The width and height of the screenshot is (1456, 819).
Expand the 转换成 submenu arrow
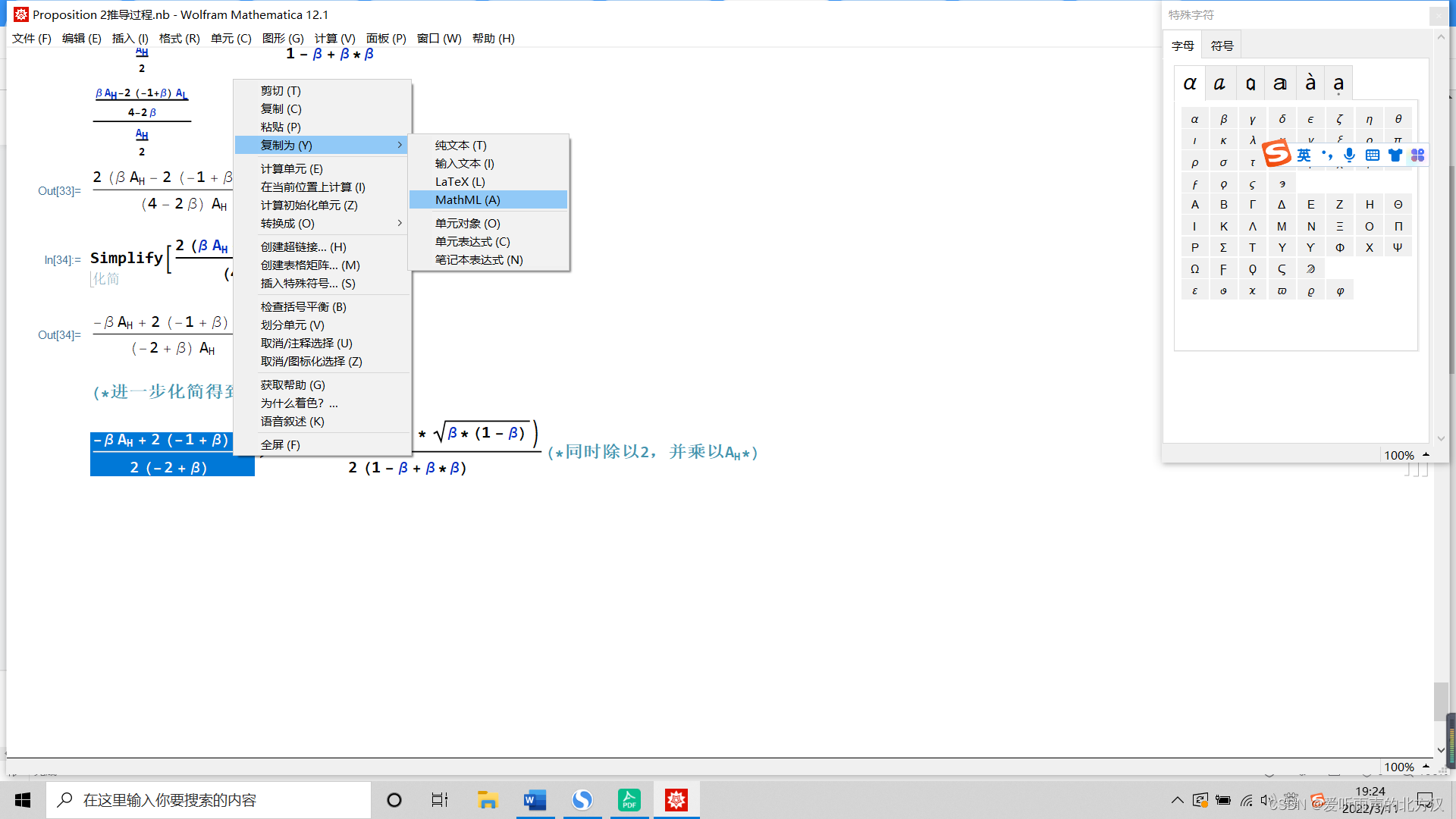[x=400, y=223]
